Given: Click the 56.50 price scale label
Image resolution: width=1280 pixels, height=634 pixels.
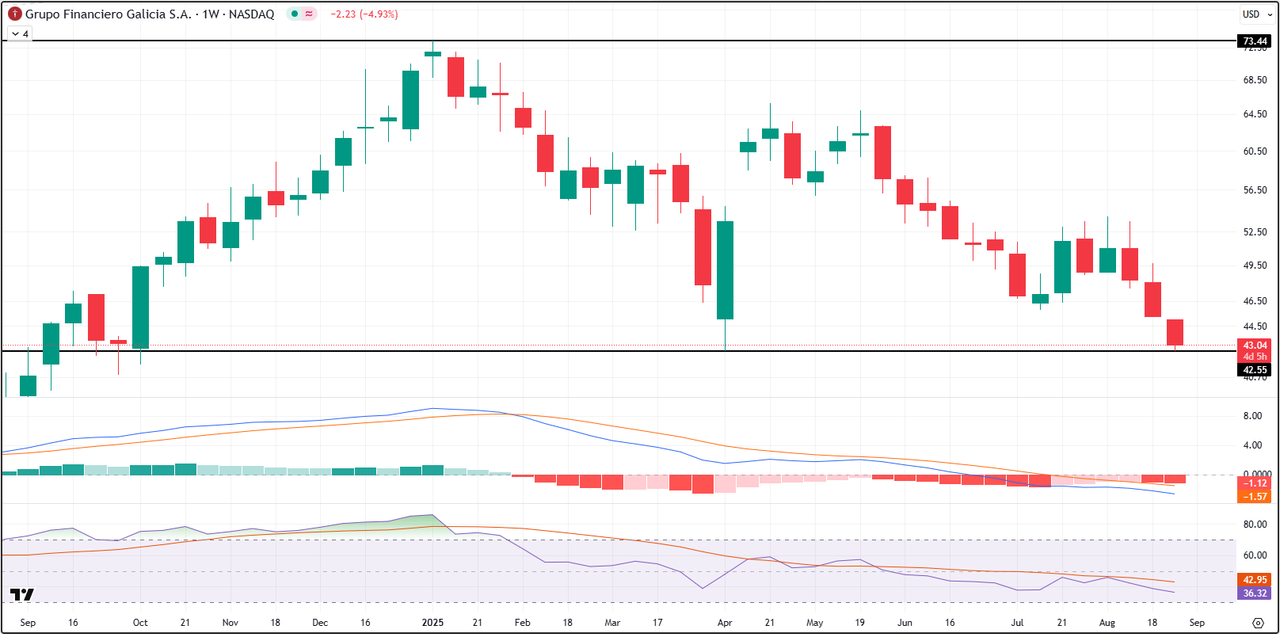Looking at the screenshot, I should coord(1253,189).
